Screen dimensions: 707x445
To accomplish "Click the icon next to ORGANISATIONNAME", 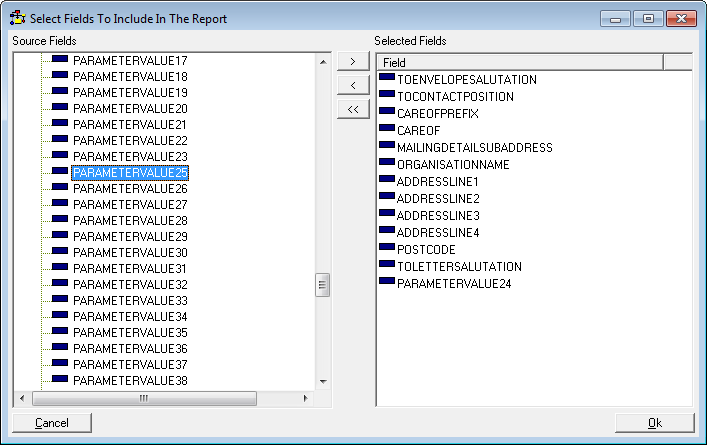I will tap(387, 162).
